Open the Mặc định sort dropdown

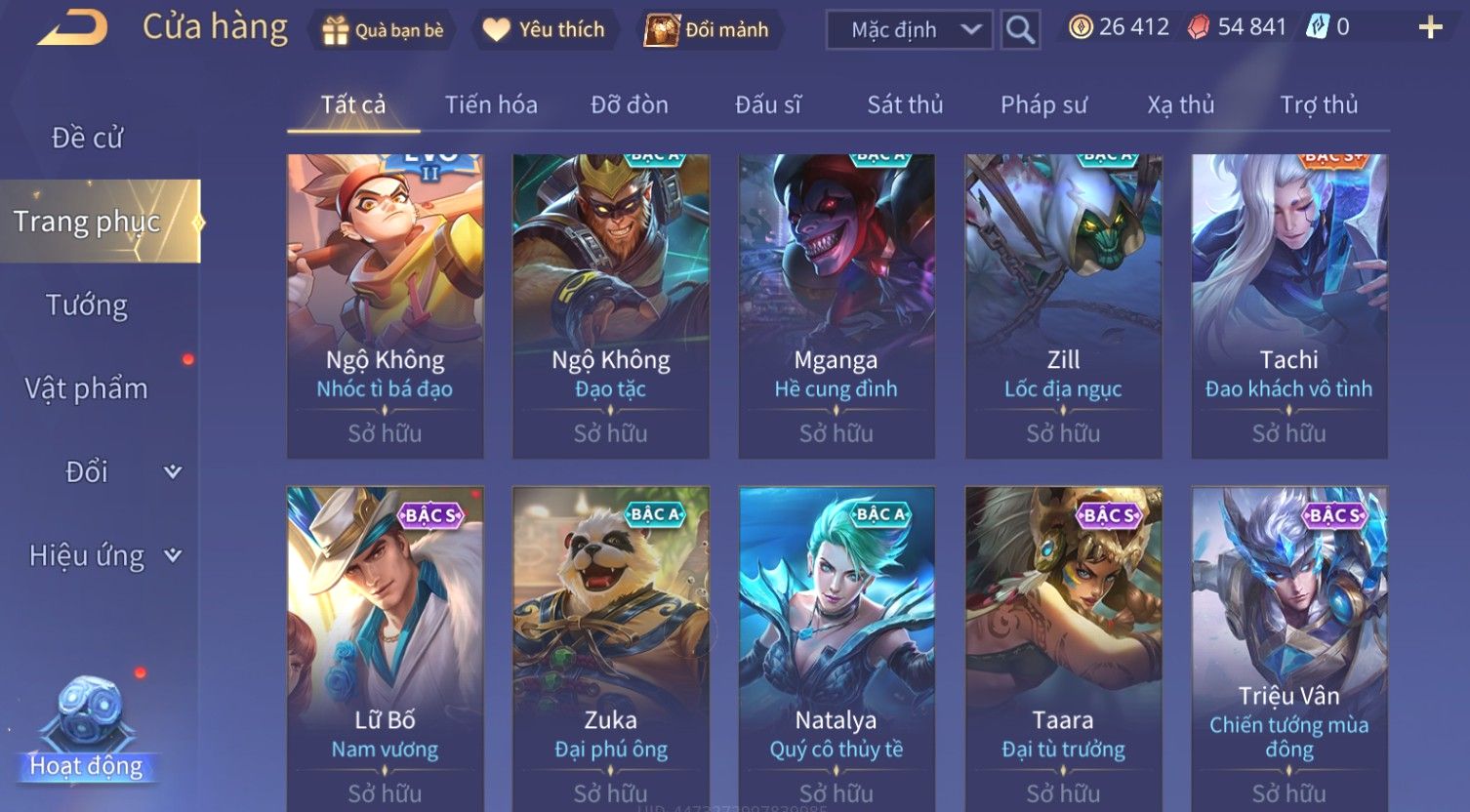909,30
